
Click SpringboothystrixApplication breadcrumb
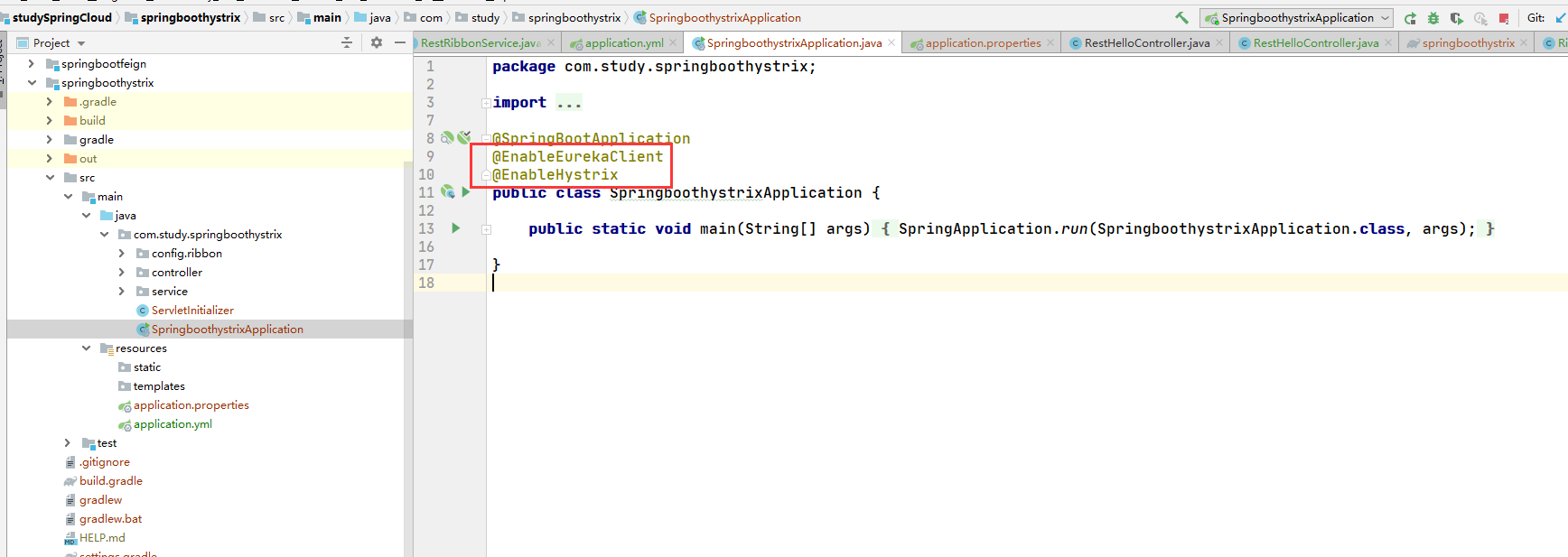pos(724,18)
